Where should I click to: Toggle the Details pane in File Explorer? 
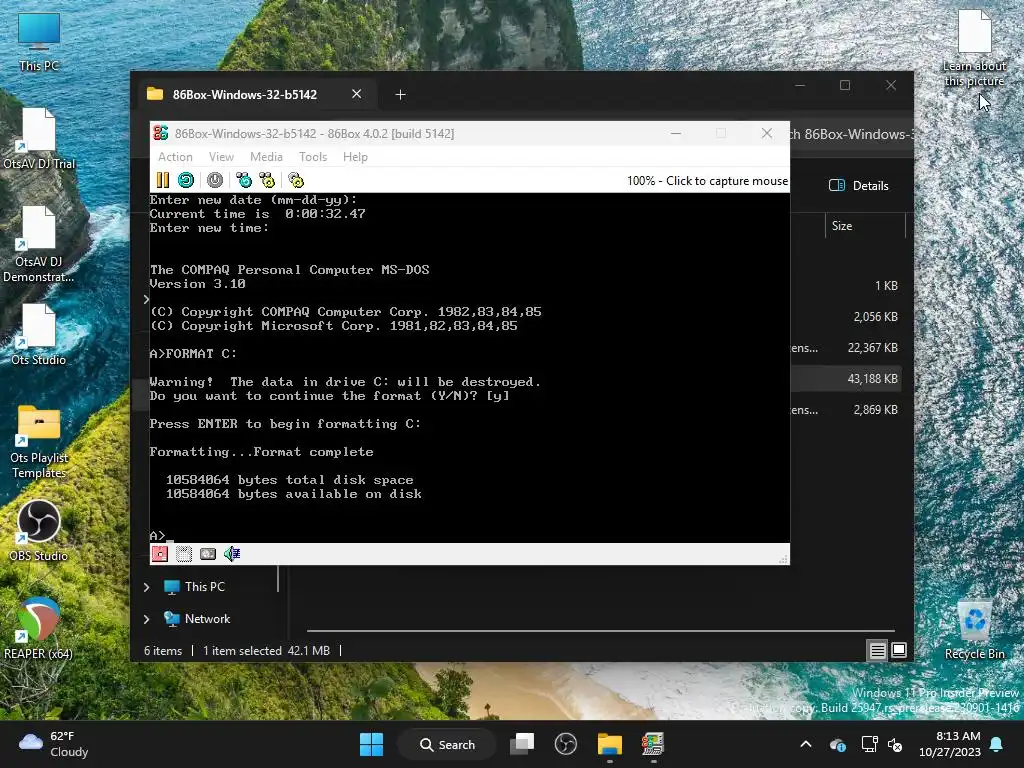pyautogui.click(x=859, y=185)
